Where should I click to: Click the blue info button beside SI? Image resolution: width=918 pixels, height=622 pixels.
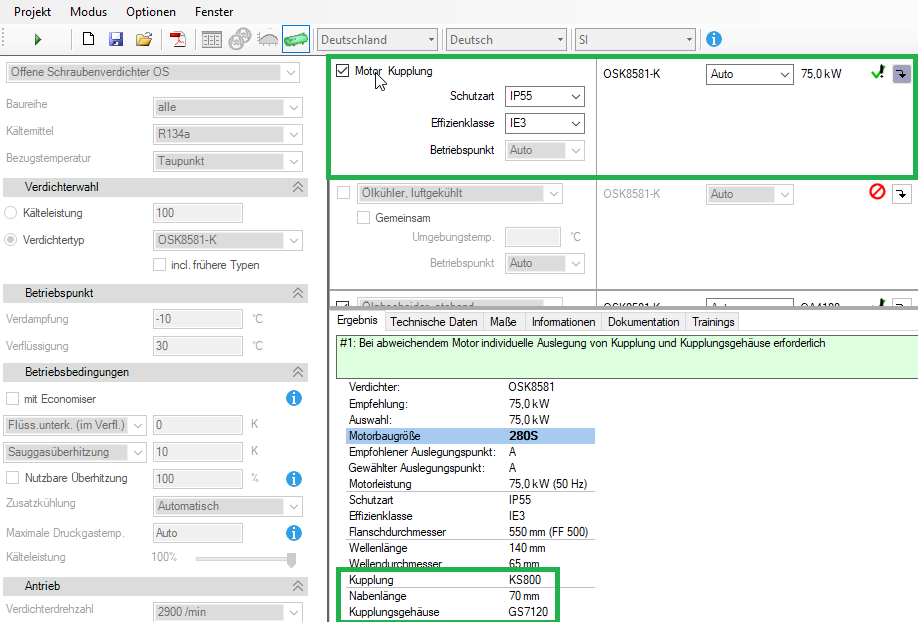(x=713, y=39)
